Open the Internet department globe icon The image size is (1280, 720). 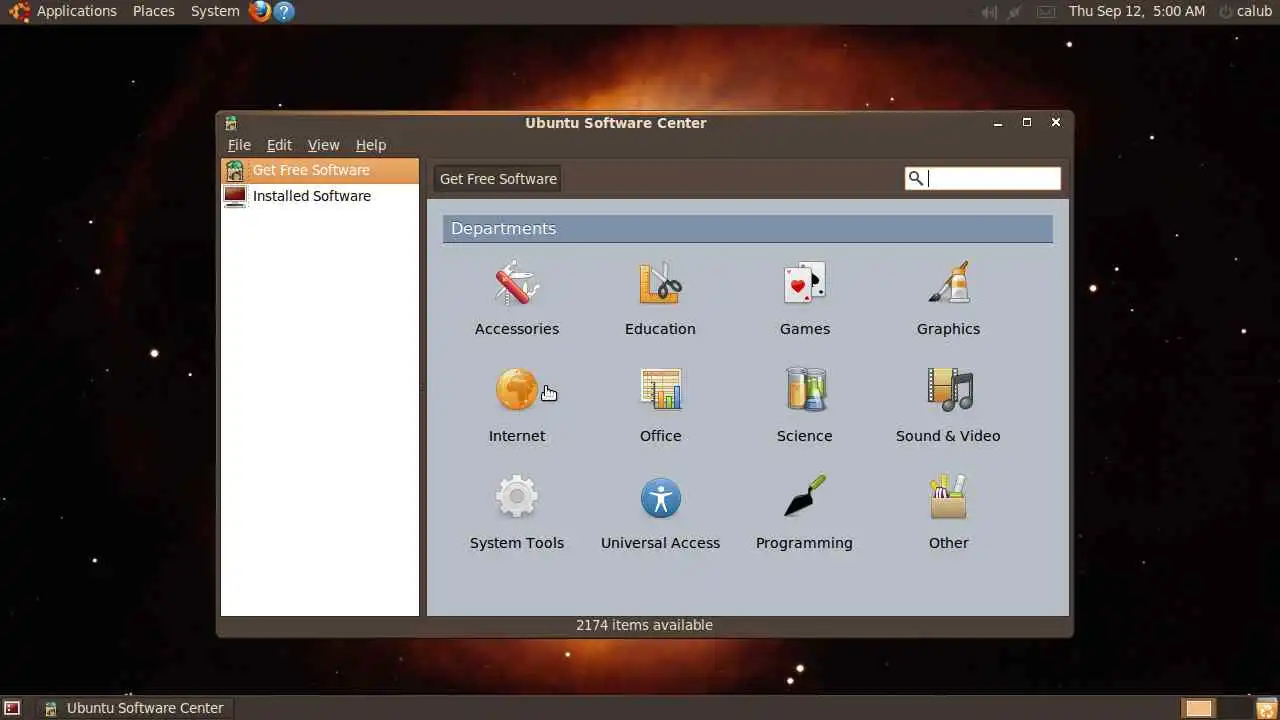coord(517,389)
